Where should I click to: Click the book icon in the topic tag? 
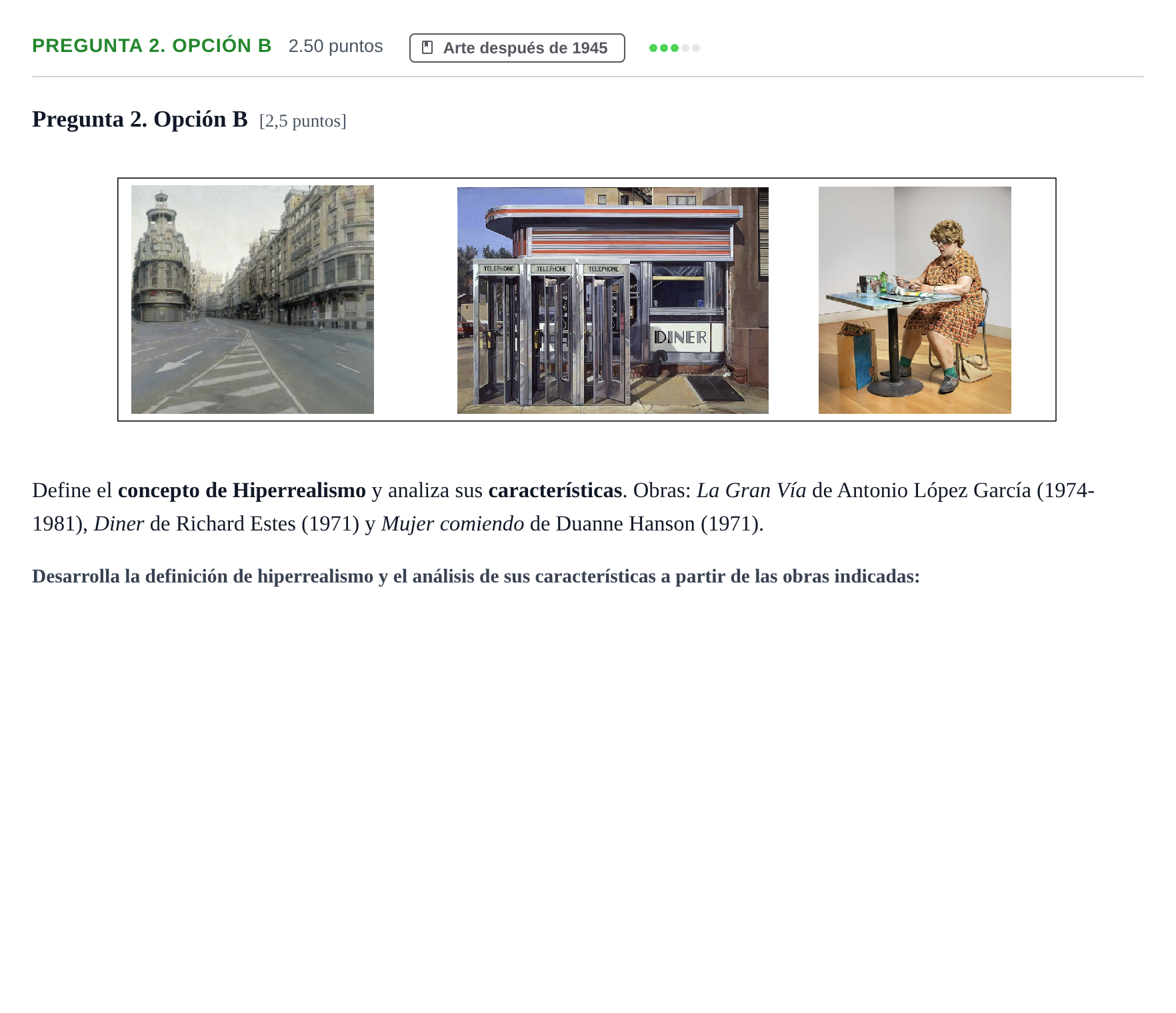428,48
